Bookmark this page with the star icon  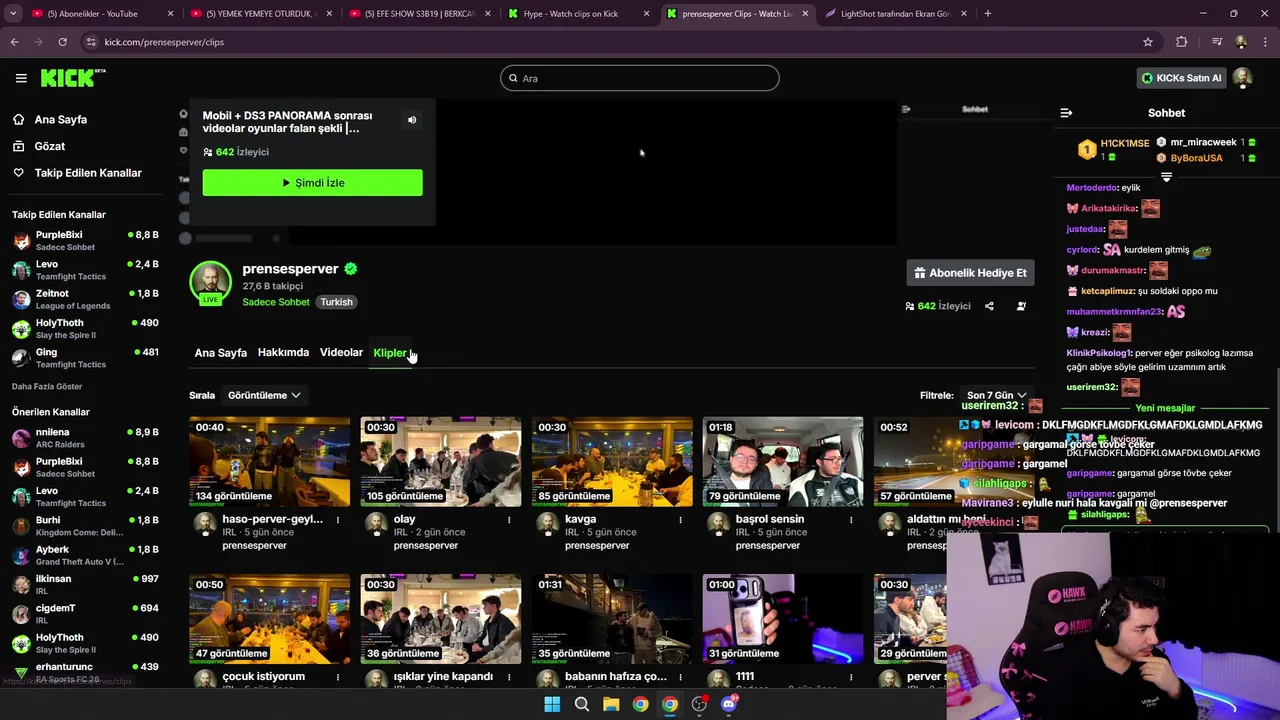click(1148, 42)
